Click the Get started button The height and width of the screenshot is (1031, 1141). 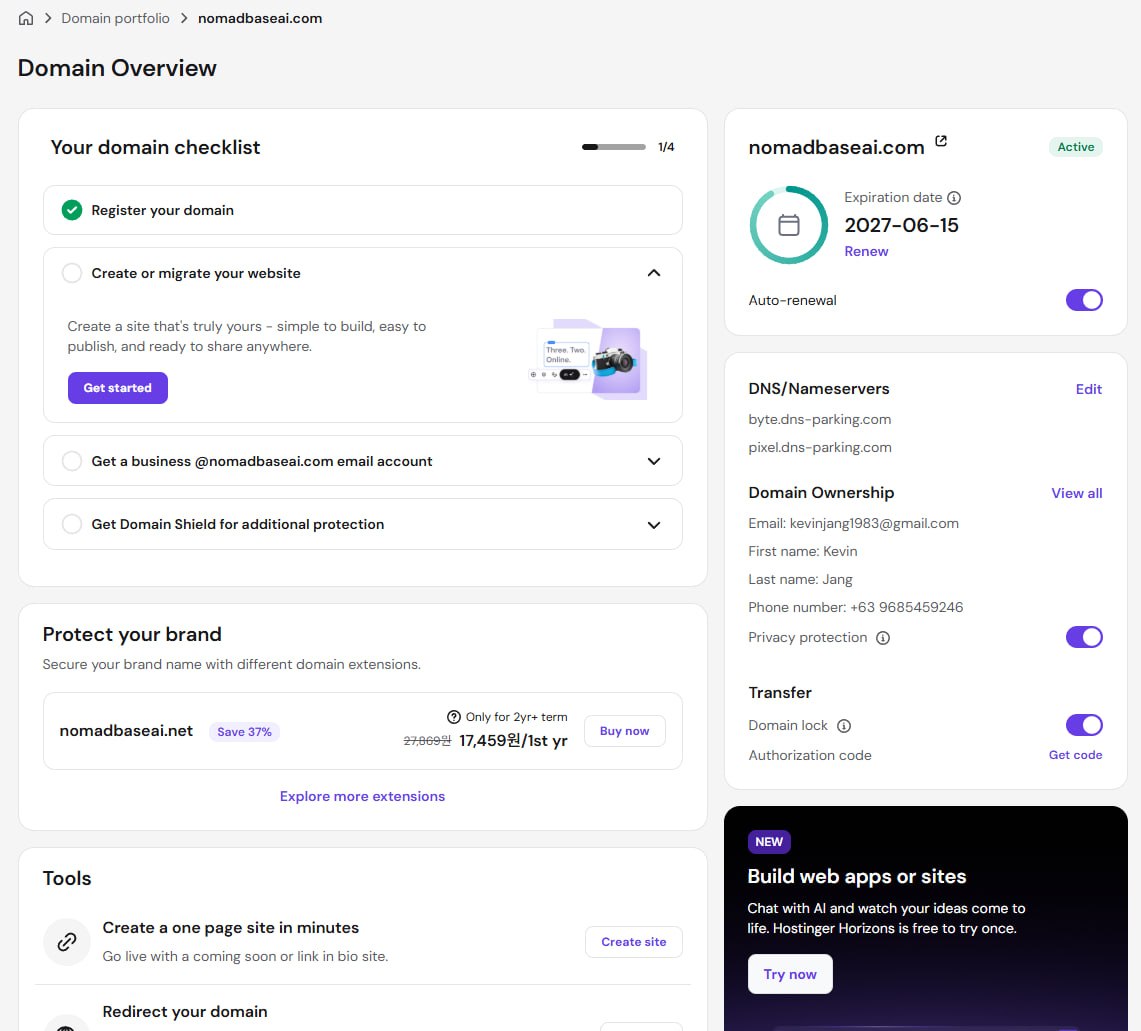[x=118, y=388]
